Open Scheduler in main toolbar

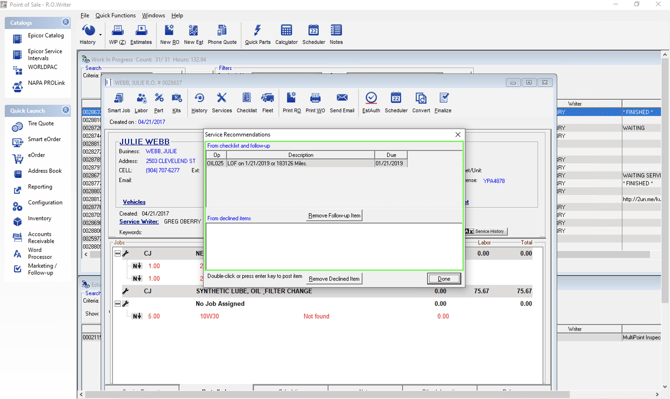click(x=314, y=34)
